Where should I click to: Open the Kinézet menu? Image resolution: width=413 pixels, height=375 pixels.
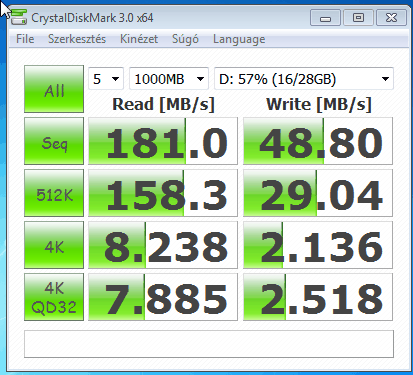pos(139,39)
